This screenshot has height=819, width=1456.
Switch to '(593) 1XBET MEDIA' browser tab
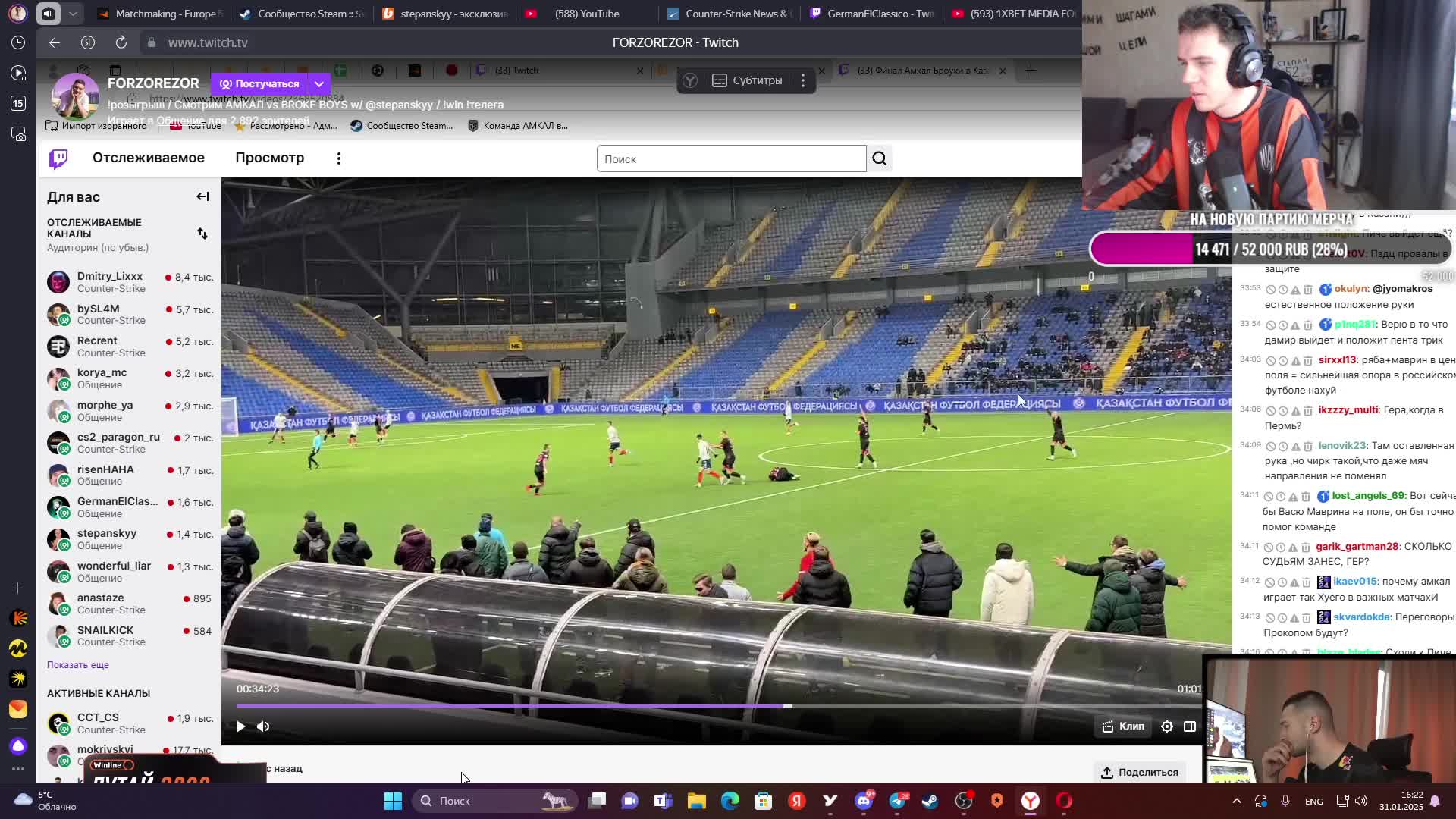1013,14
